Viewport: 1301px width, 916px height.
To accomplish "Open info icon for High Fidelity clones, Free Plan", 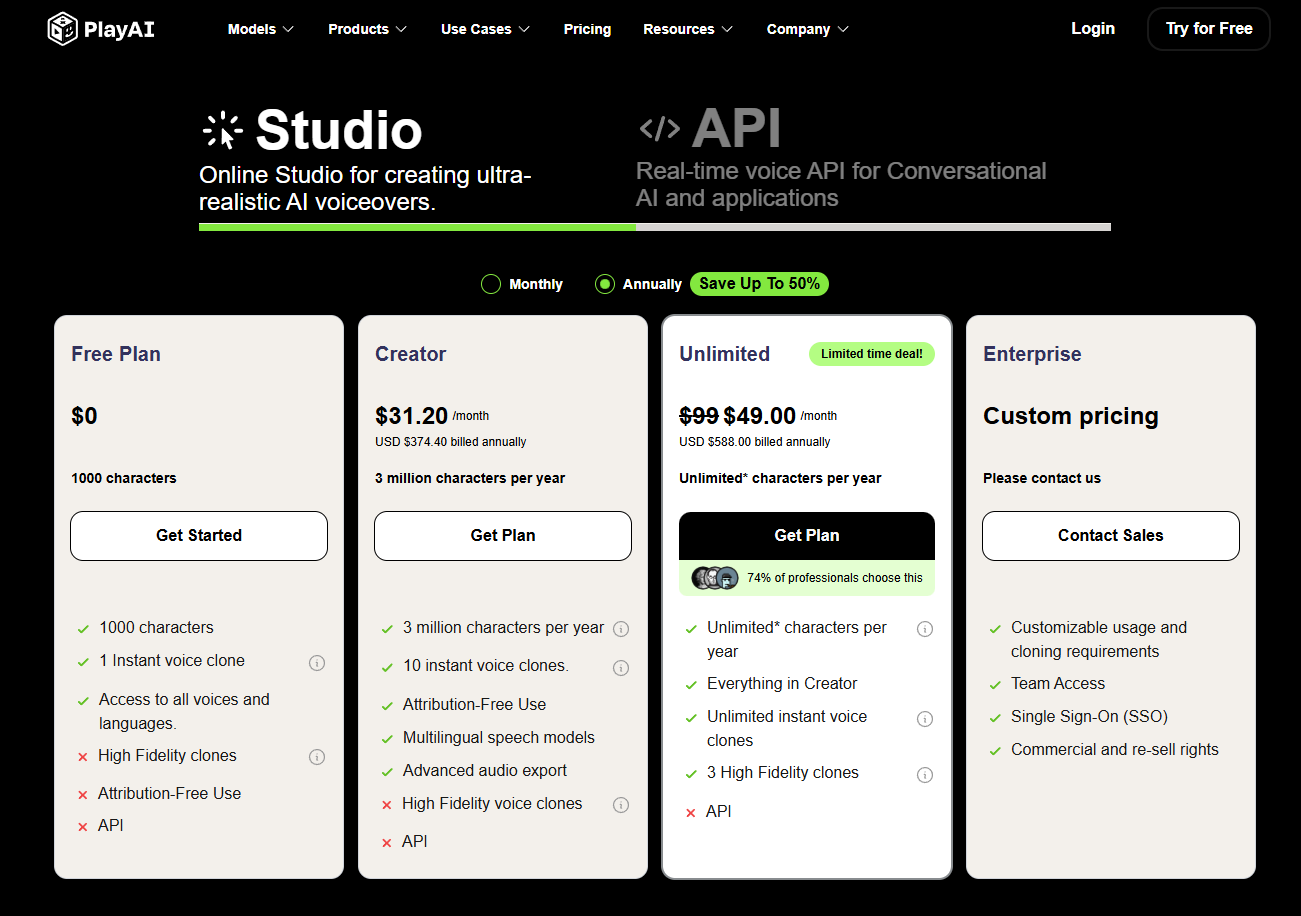I will click(x=317, y=757).
